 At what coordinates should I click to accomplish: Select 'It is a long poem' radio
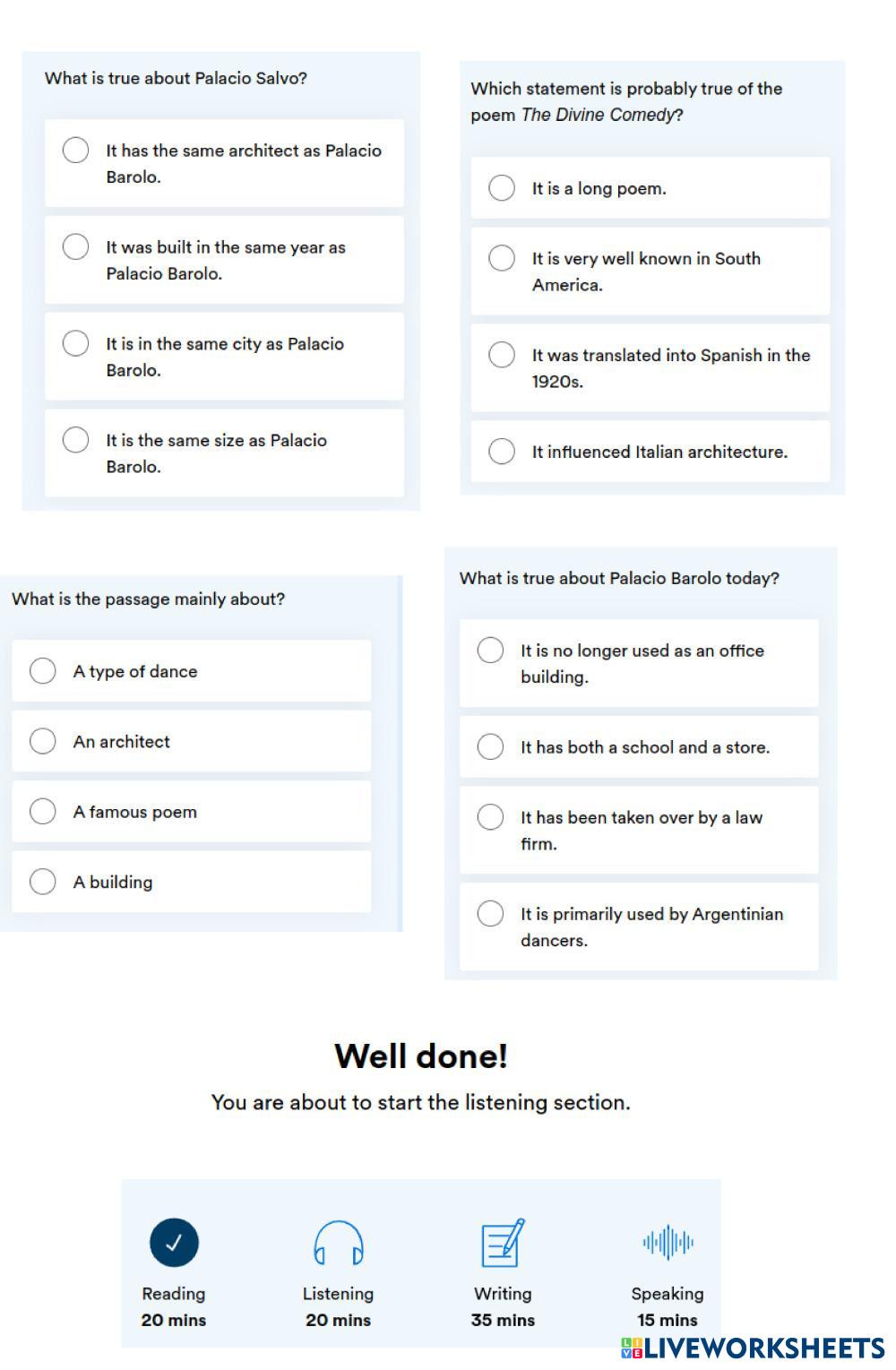(x=502, y=188)
